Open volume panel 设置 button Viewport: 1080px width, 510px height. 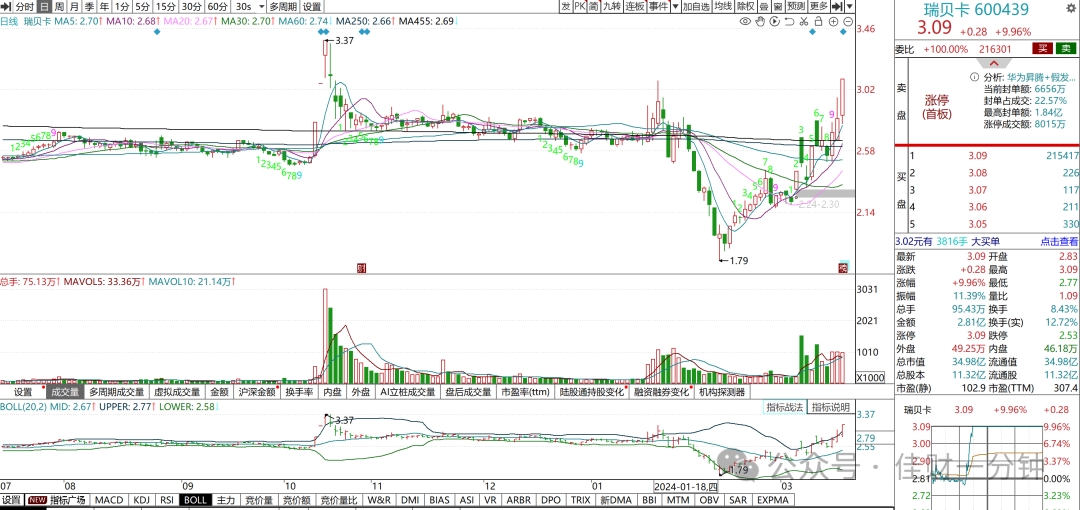[23, 391]
